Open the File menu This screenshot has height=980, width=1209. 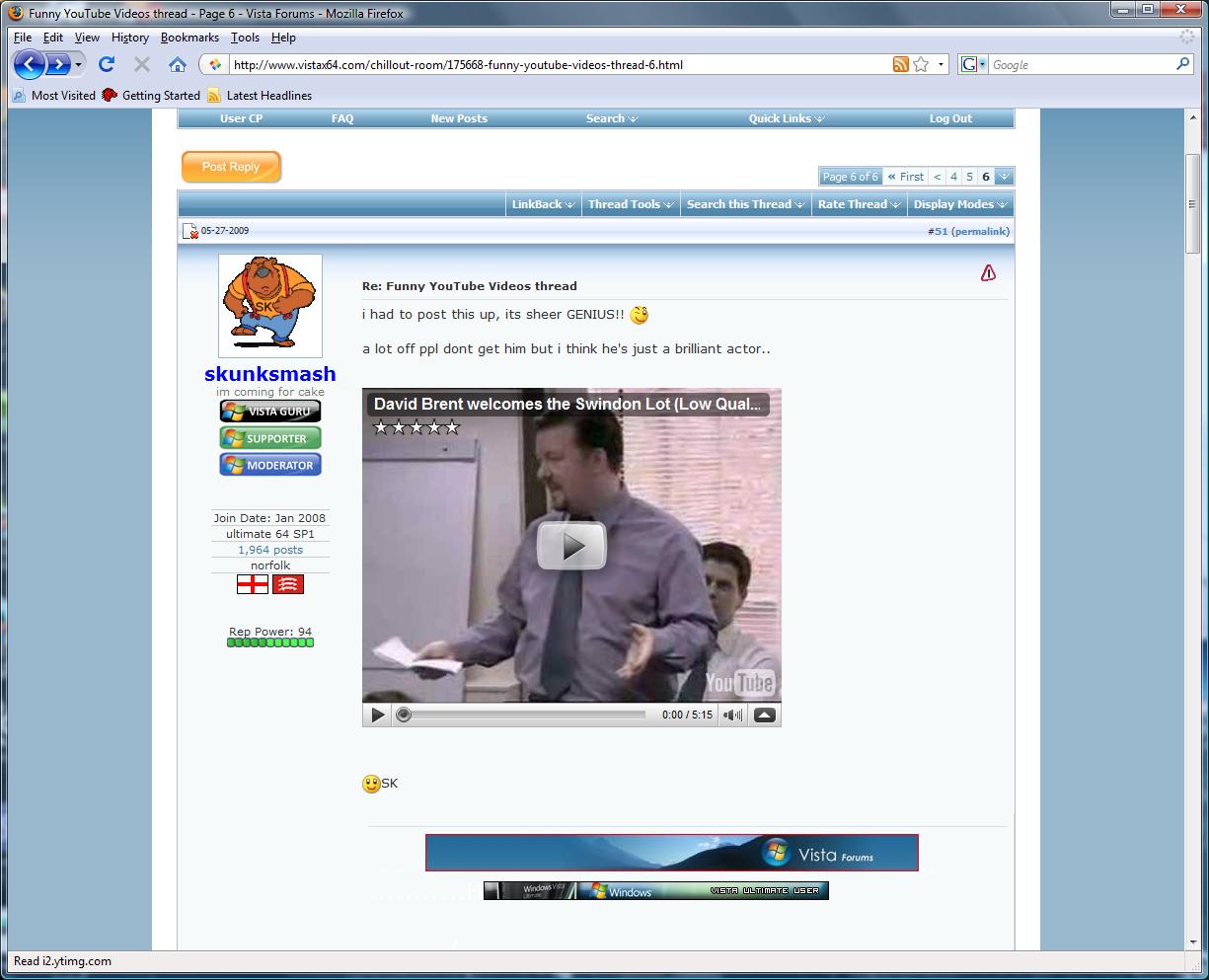[23, 38]
